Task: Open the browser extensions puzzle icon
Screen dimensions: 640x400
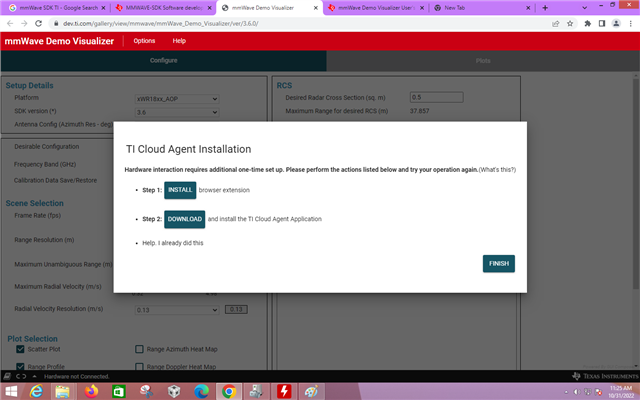Action: click(587, 24)
